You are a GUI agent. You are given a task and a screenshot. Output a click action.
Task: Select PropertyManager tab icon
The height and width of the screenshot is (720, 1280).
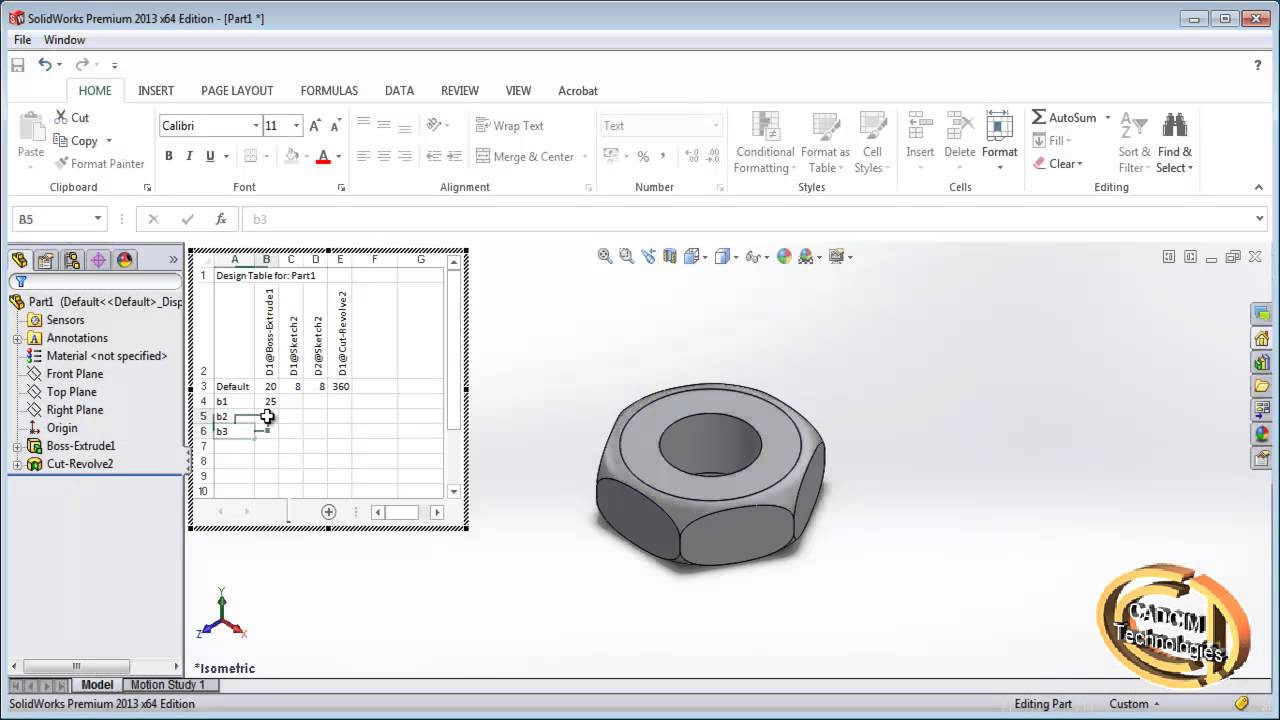tap(45, 260)
